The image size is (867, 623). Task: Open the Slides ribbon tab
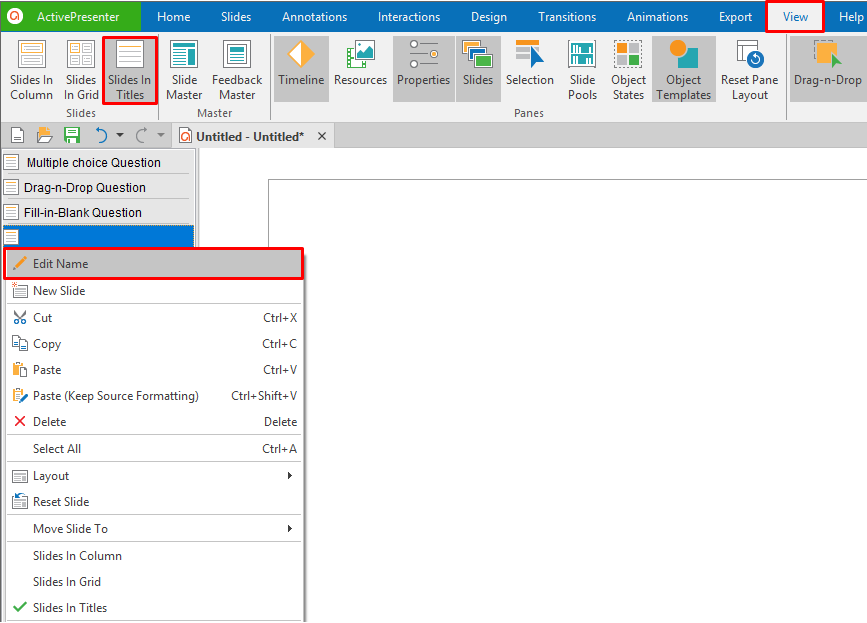pyautogui.click(x=236, y=17)
